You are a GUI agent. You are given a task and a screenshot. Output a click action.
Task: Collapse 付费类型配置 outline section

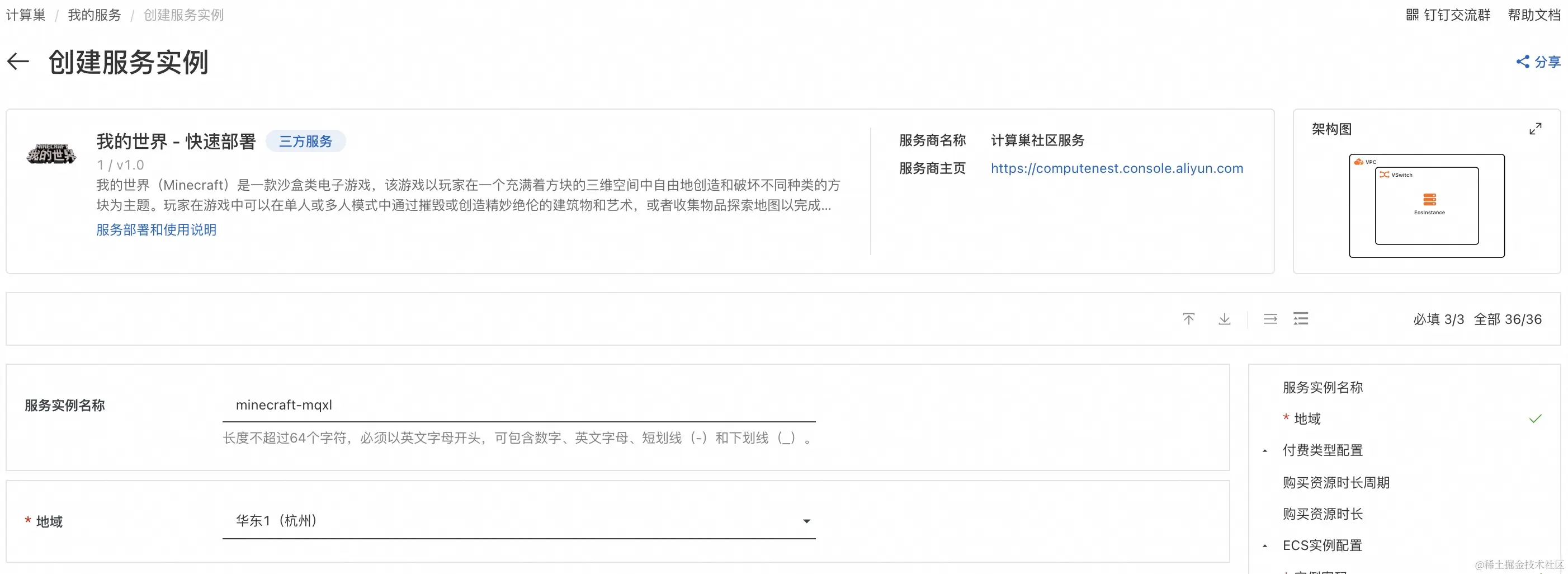click(1265, 451)
